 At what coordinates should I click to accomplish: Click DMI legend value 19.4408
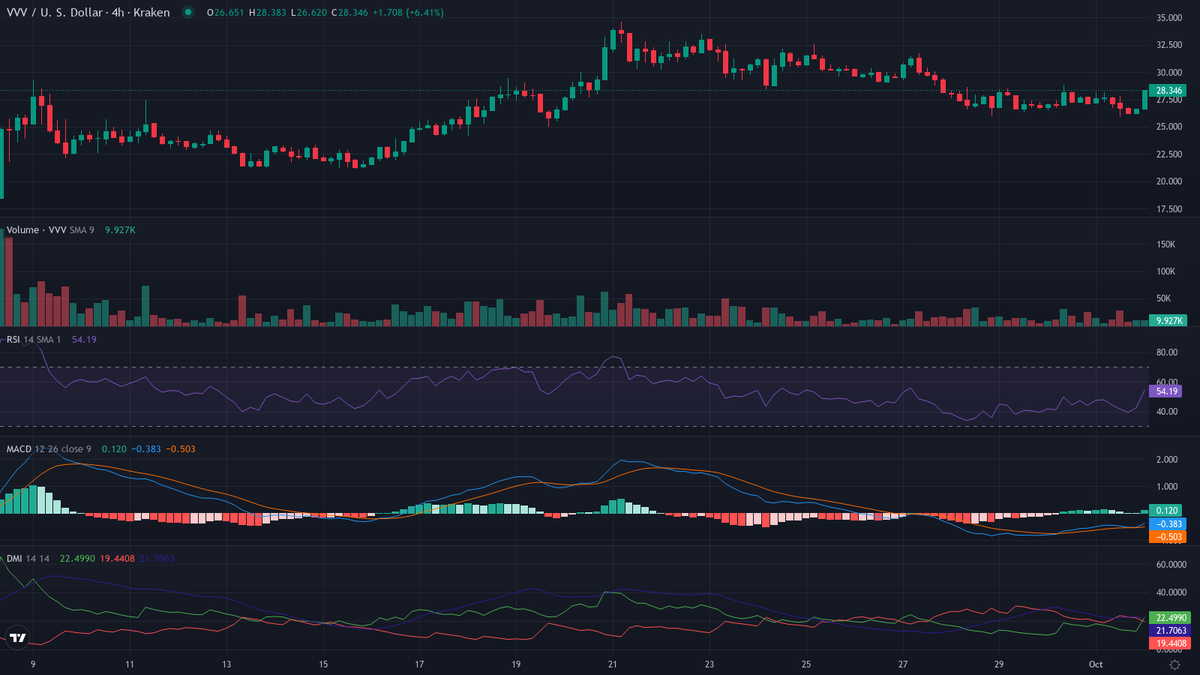[x=116, y=558]
